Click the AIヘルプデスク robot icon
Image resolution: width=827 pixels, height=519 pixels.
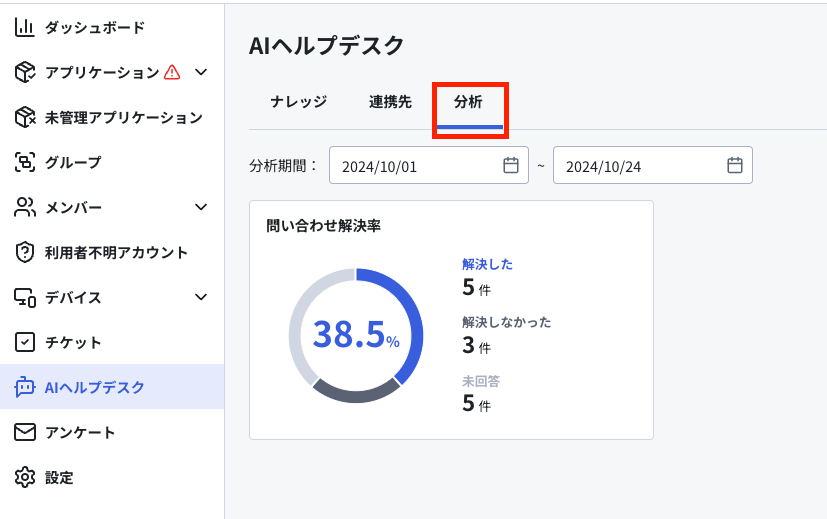24,387
